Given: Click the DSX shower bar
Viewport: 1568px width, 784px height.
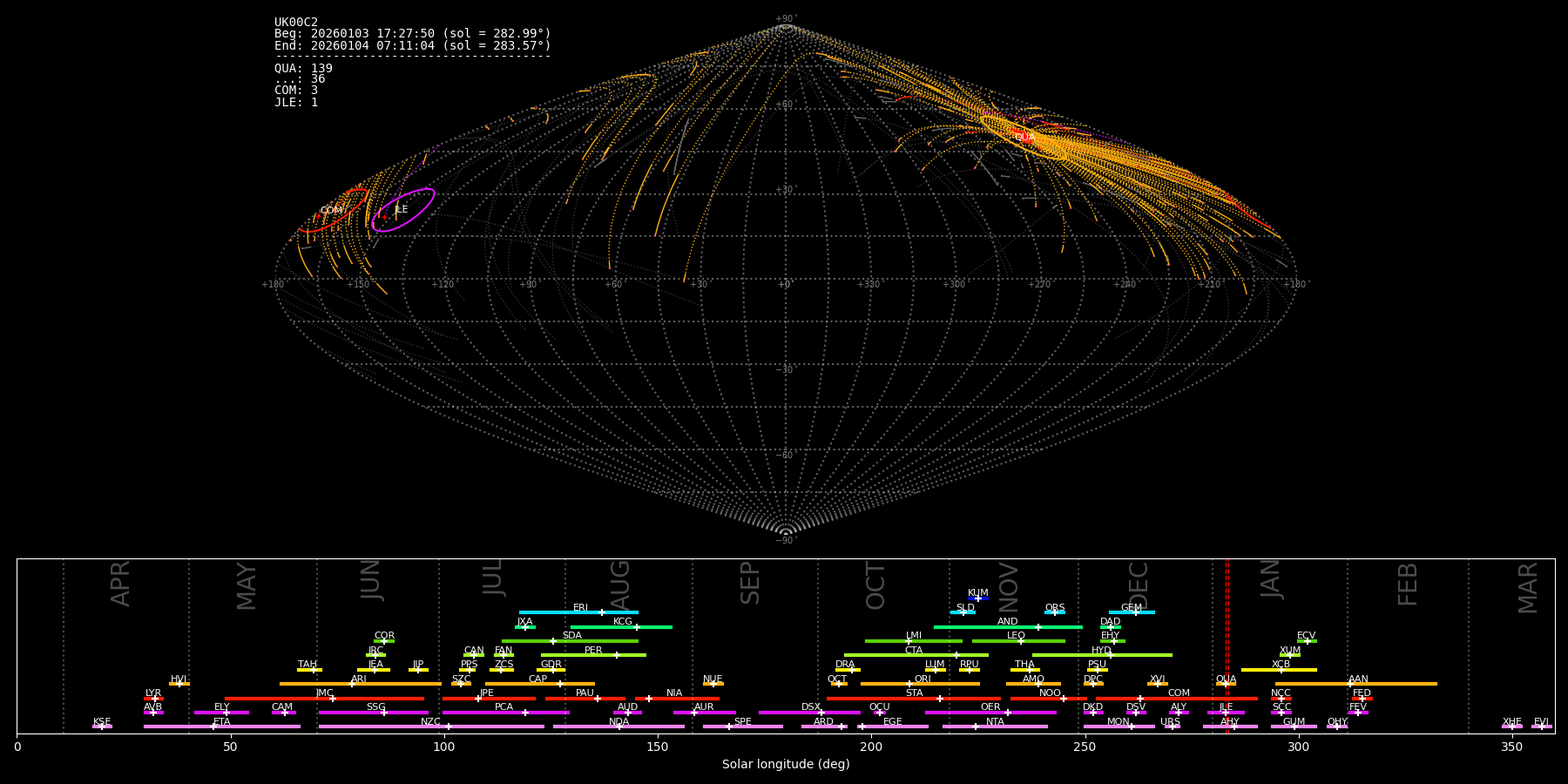Looking at the screenshot, I should pyautogui.click(x=809, y=713).
